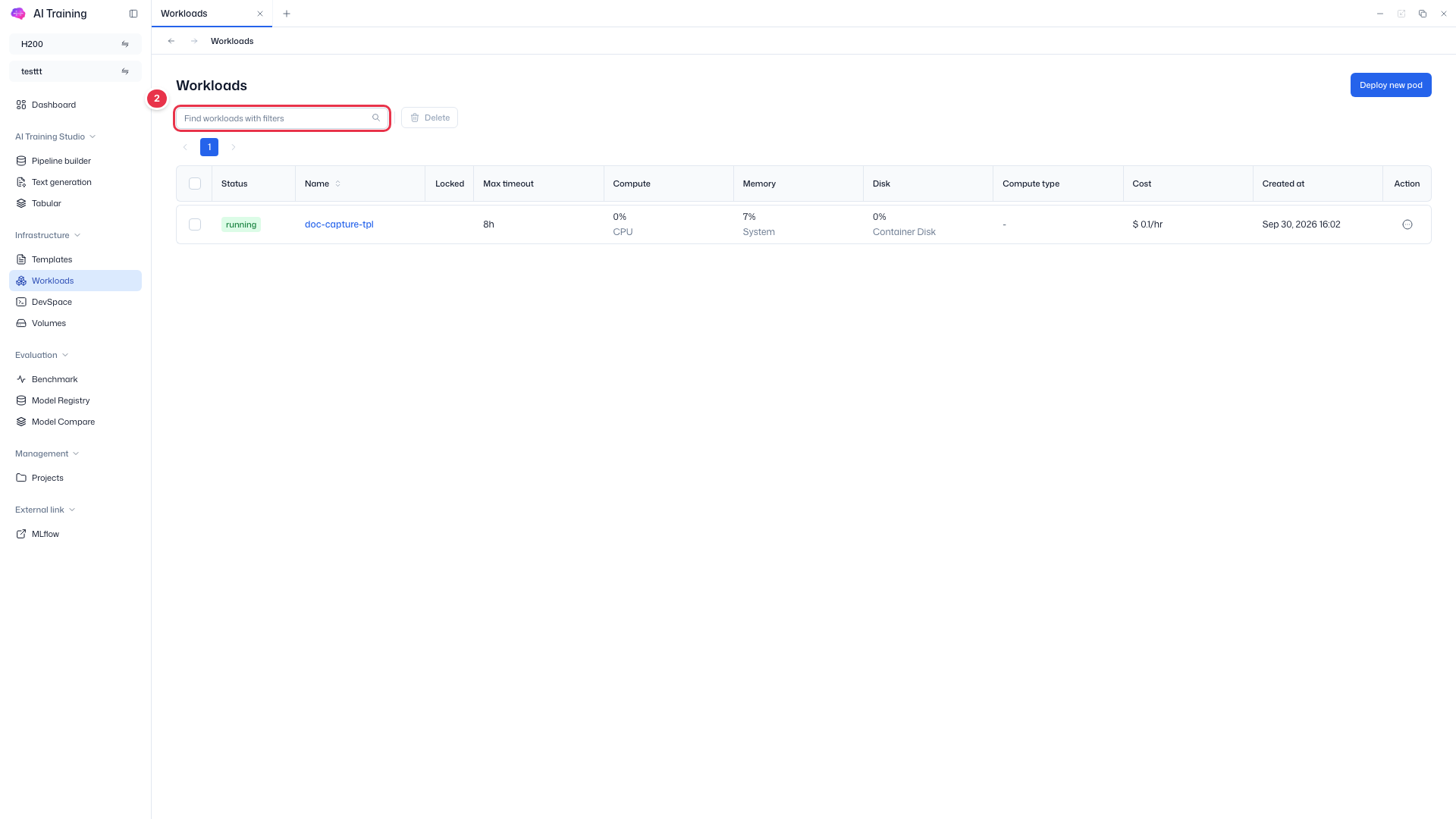Collapse the External link section
Screen dimensions: 1456x819
point(45,510)
